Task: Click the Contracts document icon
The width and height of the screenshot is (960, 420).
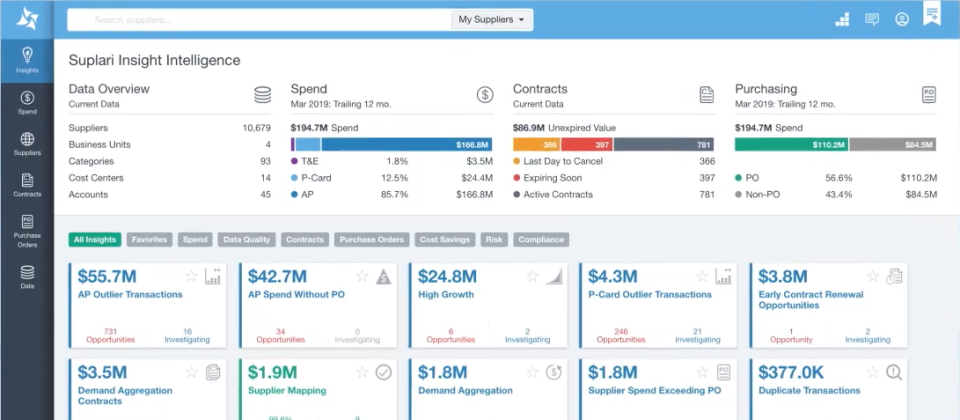Action: (707, 95)
